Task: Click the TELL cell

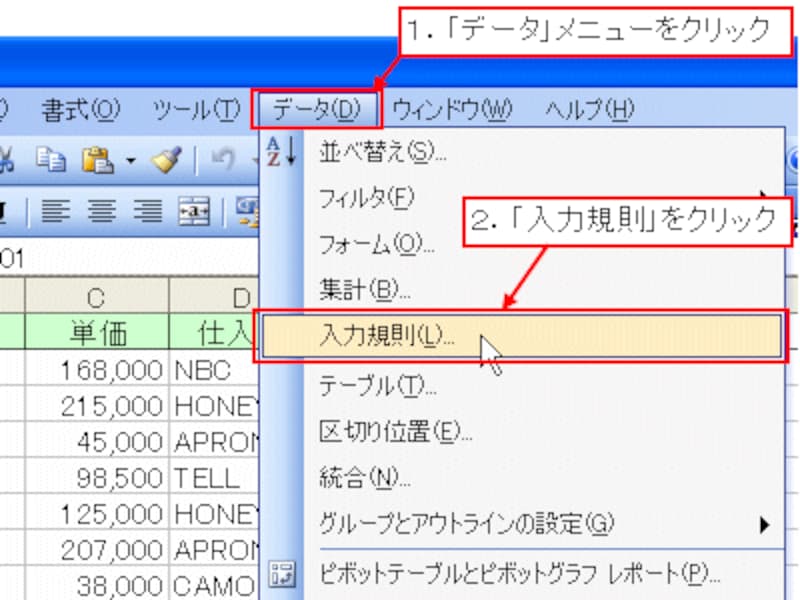Action: click(x=214, y=478)
